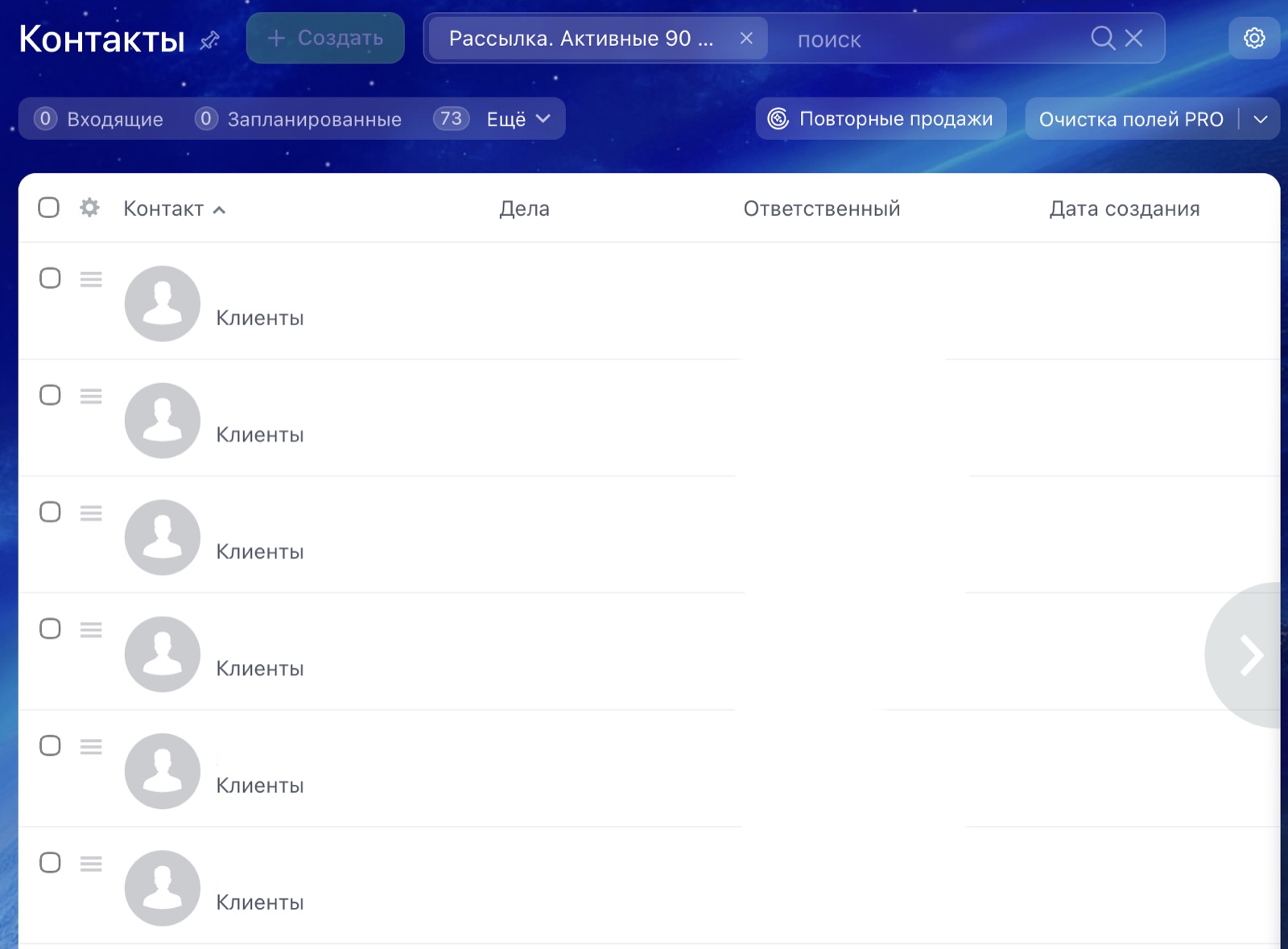Check the second contact row checkbox
This screenshot has width=1288, height=949.
pos(50,395)
